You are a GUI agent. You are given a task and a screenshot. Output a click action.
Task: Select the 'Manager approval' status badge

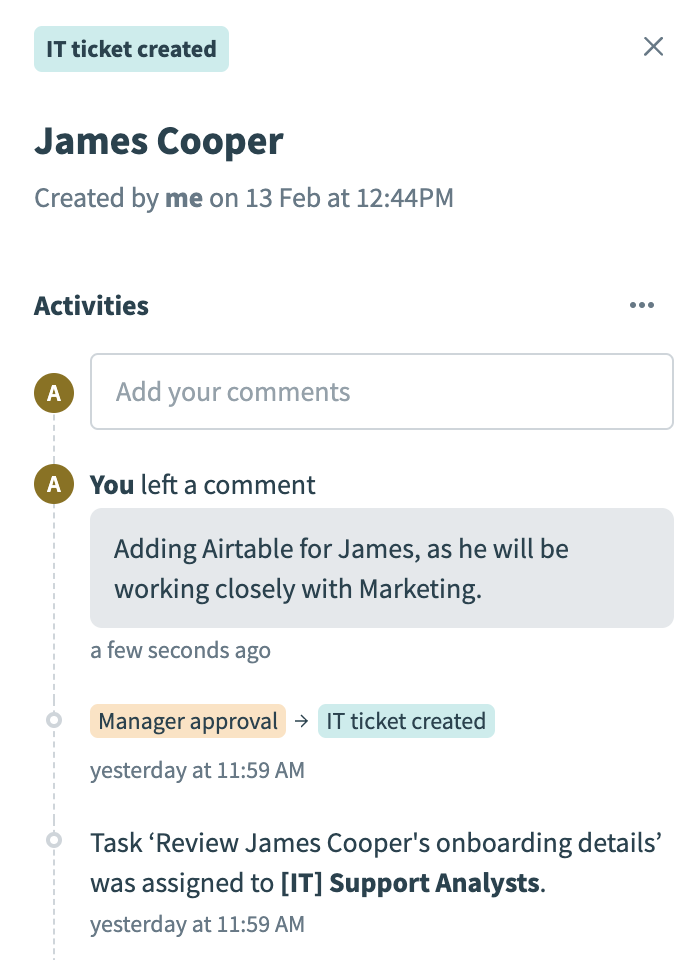[x=187, y=720]
